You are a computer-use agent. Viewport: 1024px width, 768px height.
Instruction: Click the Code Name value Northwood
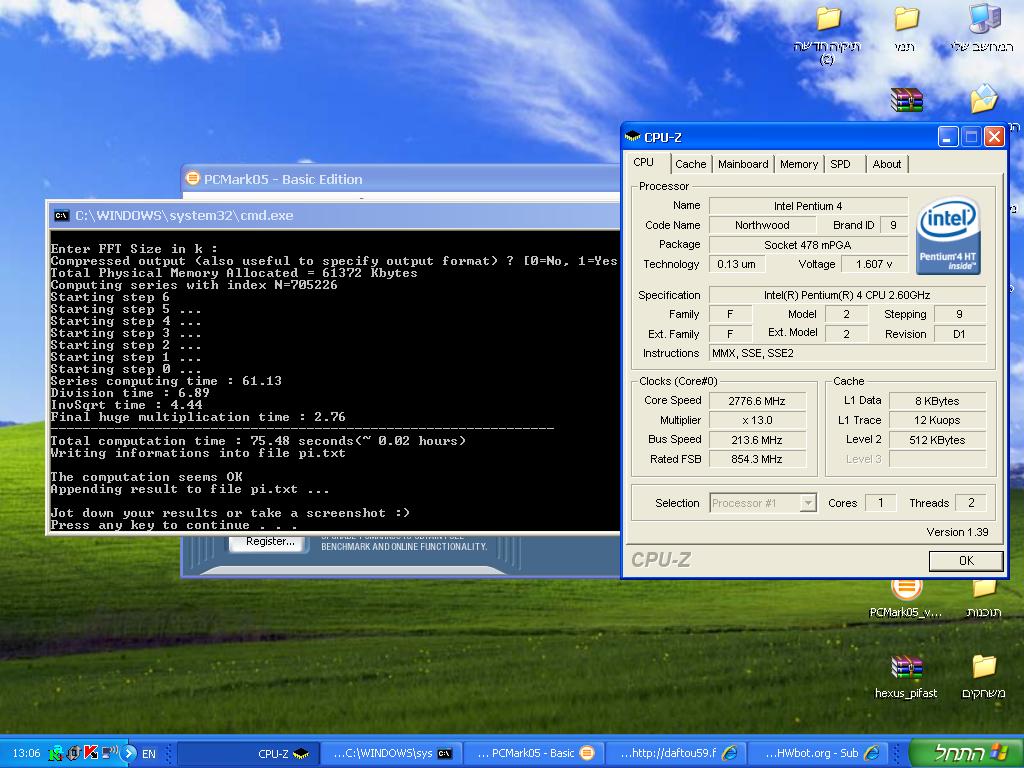(762, 225)
